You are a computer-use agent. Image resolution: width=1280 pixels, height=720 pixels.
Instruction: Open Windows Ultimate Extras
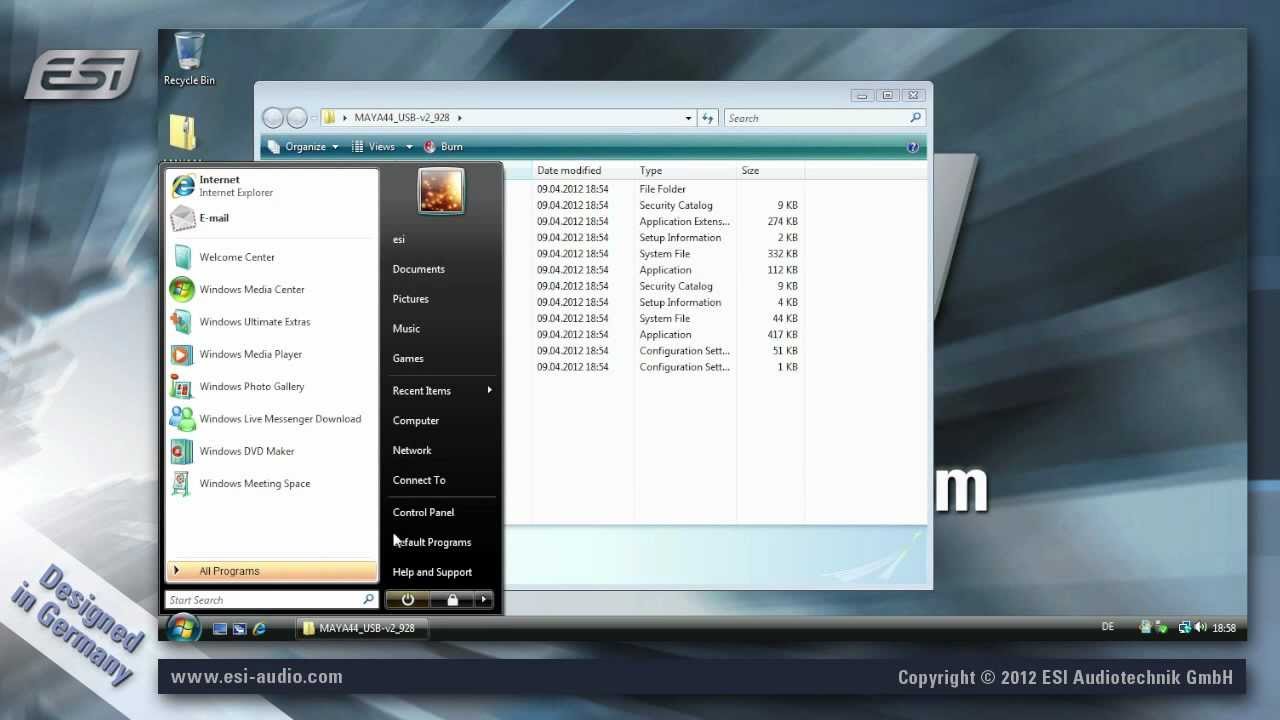click(x=271, y=322)
